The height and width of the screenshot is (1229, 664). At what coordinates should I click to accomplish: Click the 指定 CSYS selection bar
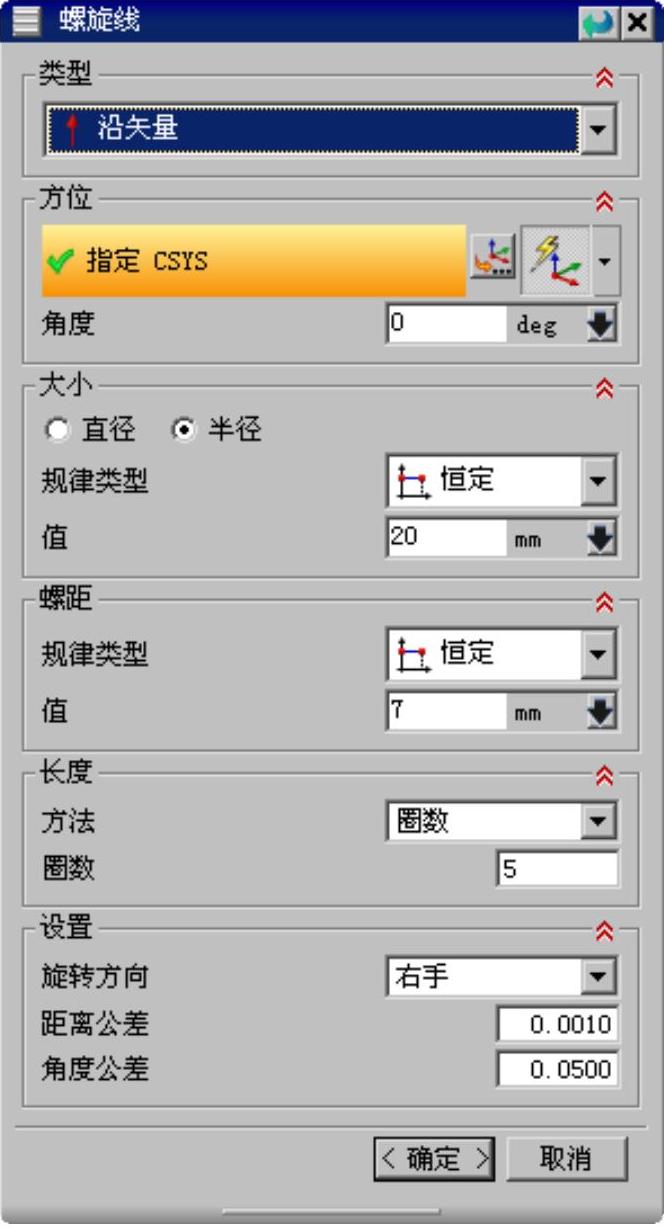tap(254, 261)
